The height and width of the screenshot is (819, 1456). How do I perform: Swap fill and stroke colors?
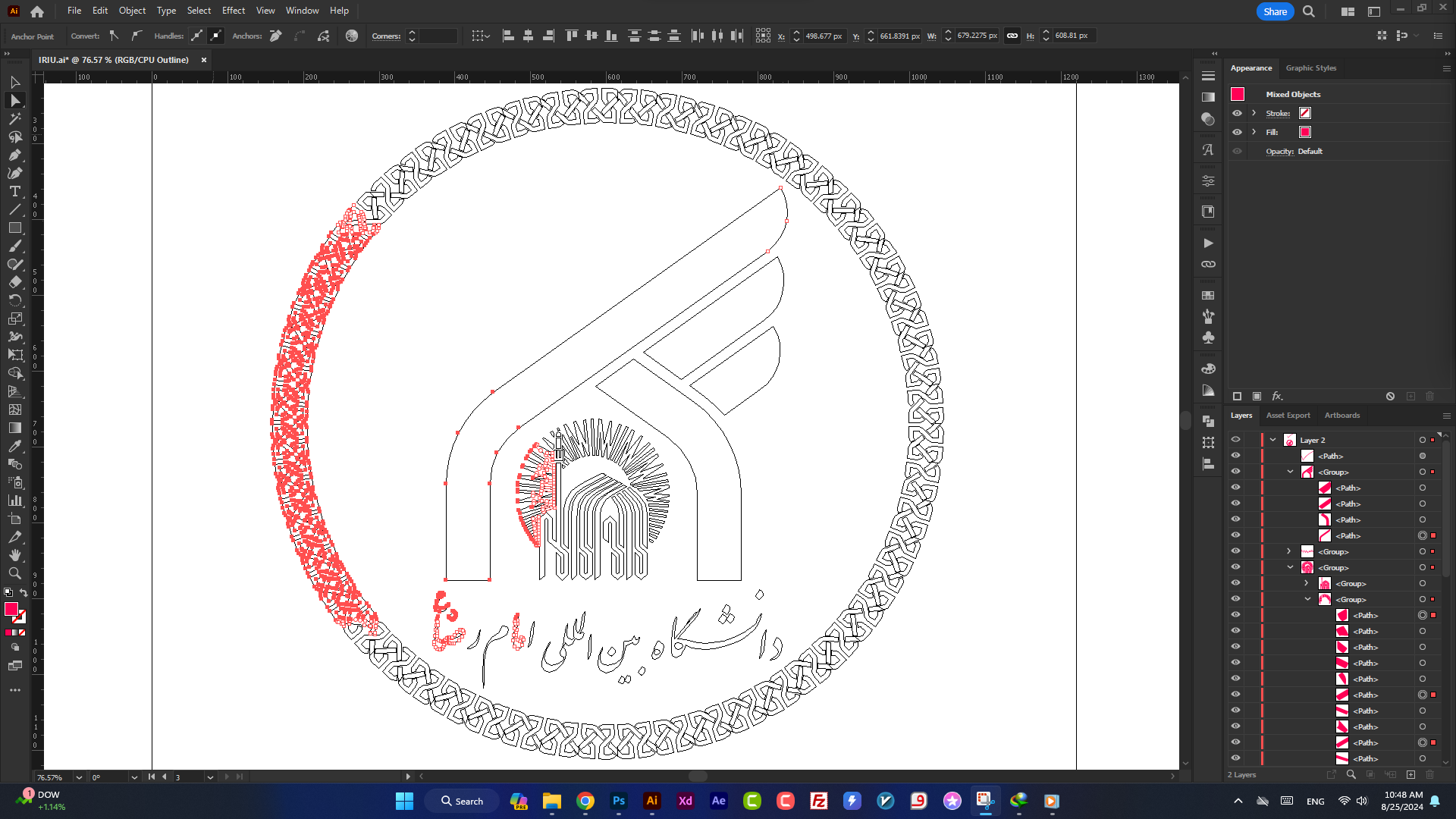pyautogui.click(x=24, y=593)
